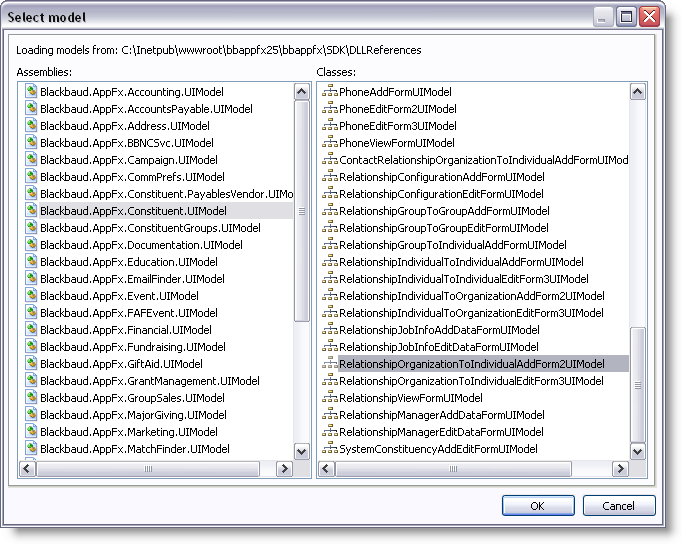Click Assemblies list scroll down arrow
The image size is (682, 544).
tap(301, 451)
